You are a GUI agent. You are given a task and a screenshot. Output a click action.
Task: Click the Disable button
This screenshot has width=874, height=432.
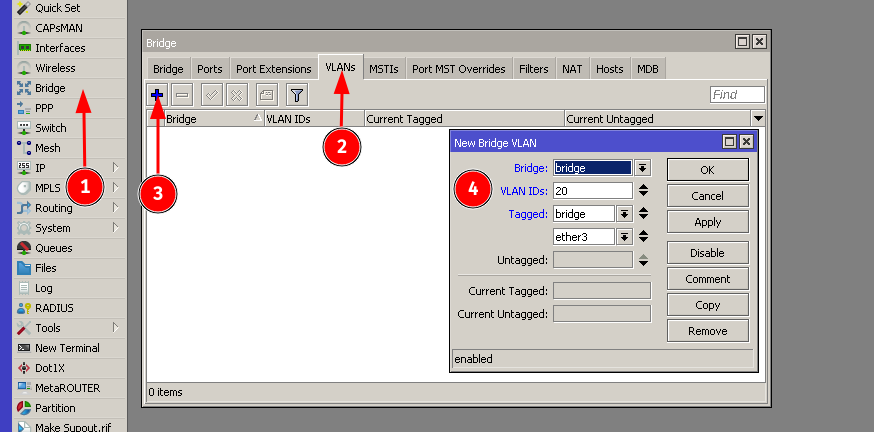(x=707, y=253)
